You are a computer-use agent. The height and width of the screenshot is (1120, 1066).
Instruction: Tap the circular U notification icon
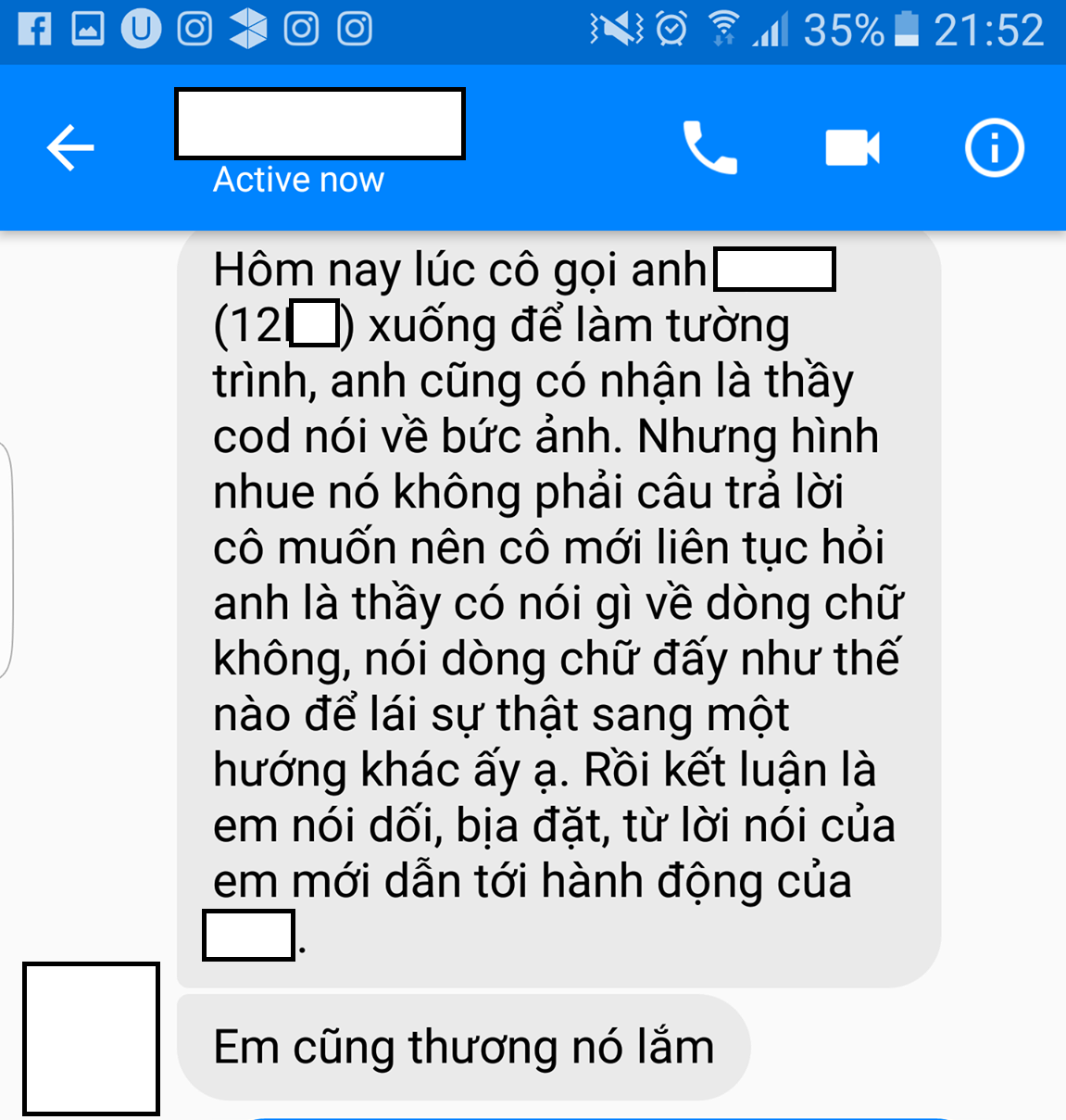141,30
